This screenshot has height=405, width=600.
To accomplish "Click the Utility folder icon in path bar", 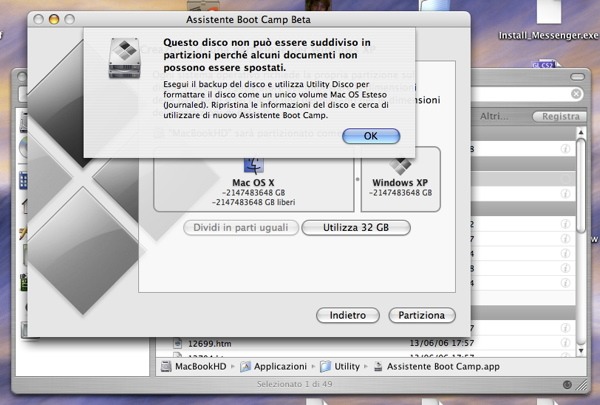I will [x=325, y=366].
